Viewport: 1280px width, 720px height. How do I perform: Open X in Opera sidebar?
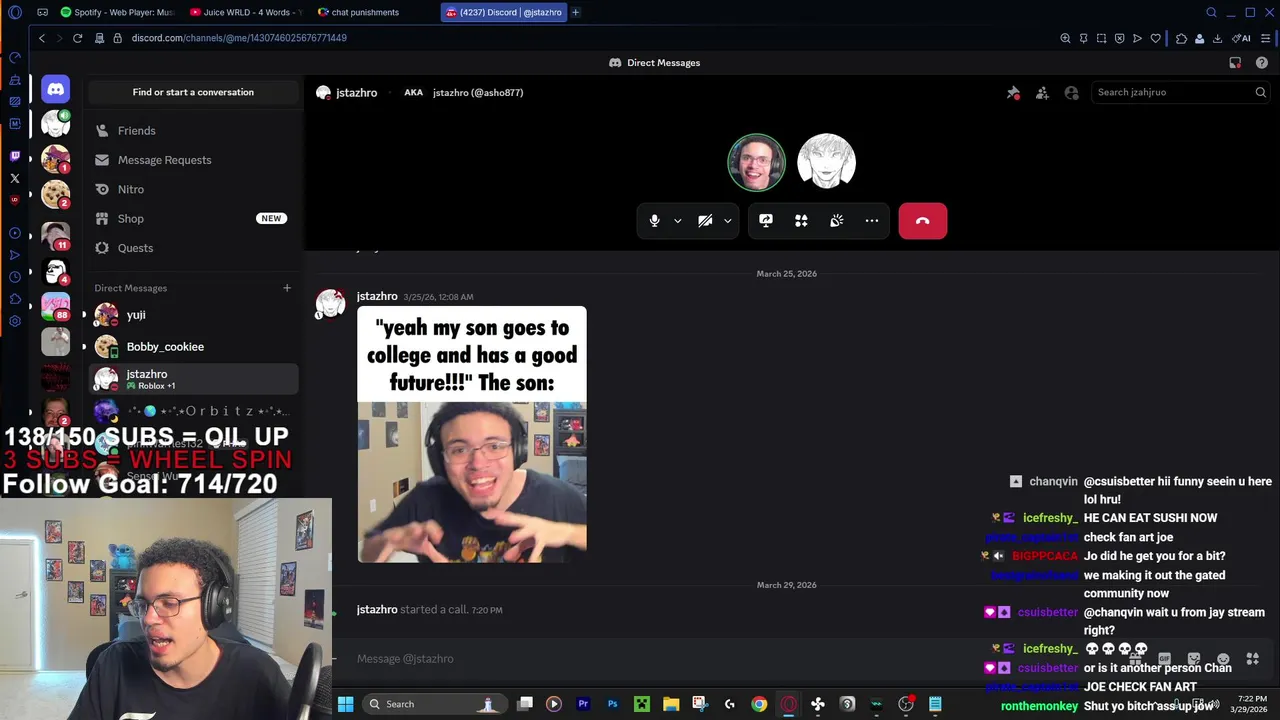point(14,179)
